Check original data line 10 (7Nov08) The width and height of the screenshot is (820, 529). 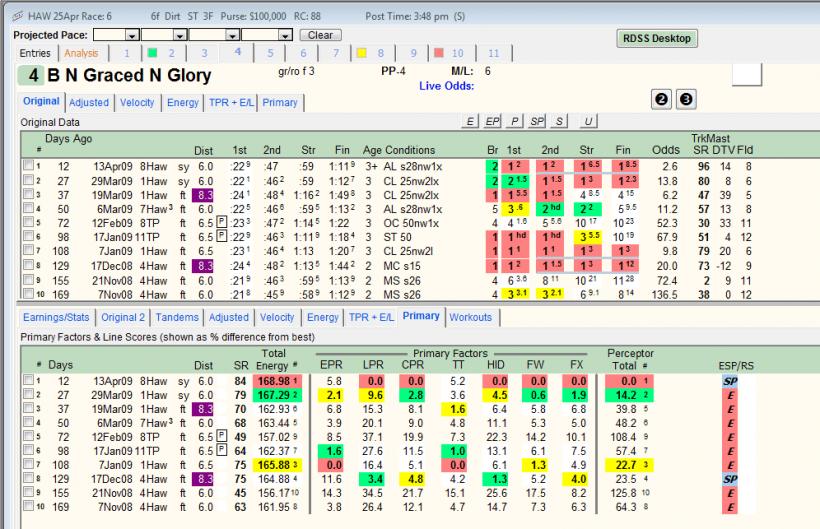(28, 293)
